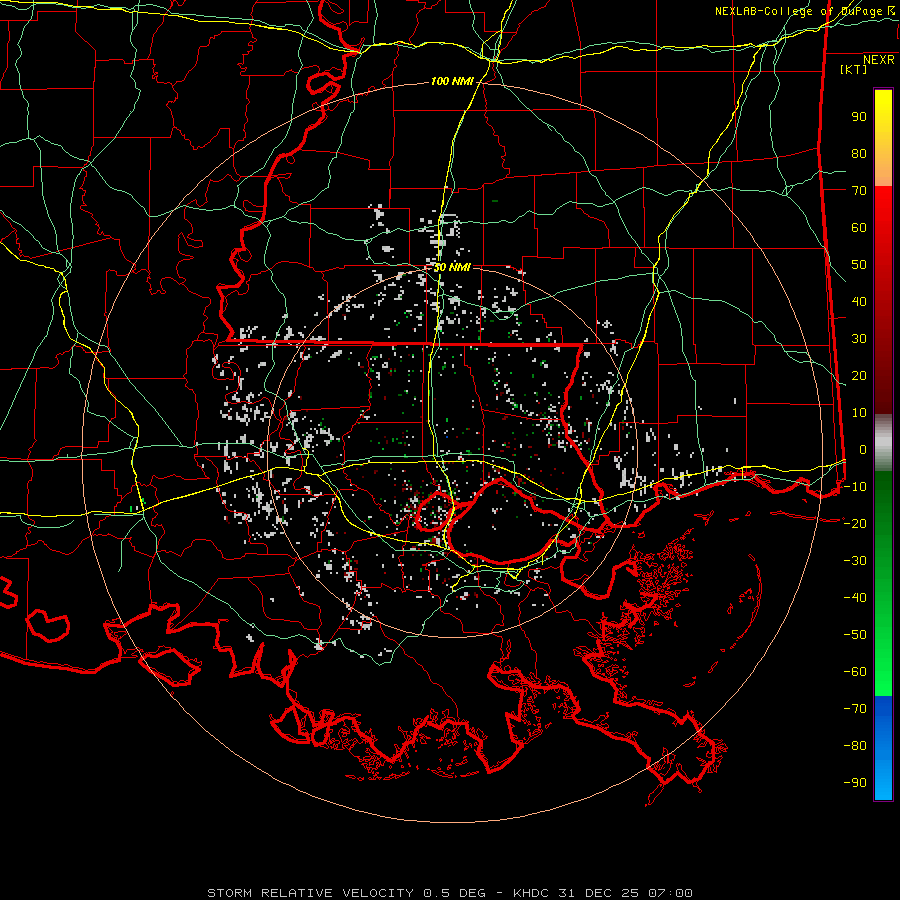The height and width of the screenshot is (900, 900).
Task: Click the positive 40 scale label
Action: tap(859, 302)
